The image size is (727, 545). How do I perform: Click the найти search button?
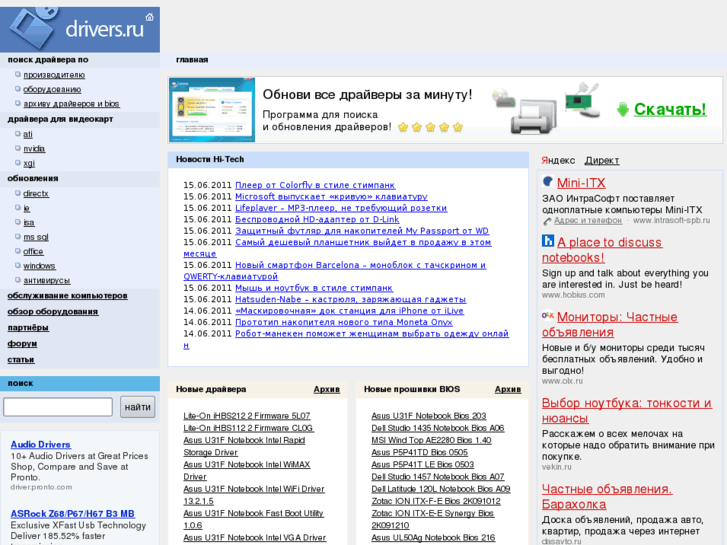pyautogui.click(x=138, y=407)
